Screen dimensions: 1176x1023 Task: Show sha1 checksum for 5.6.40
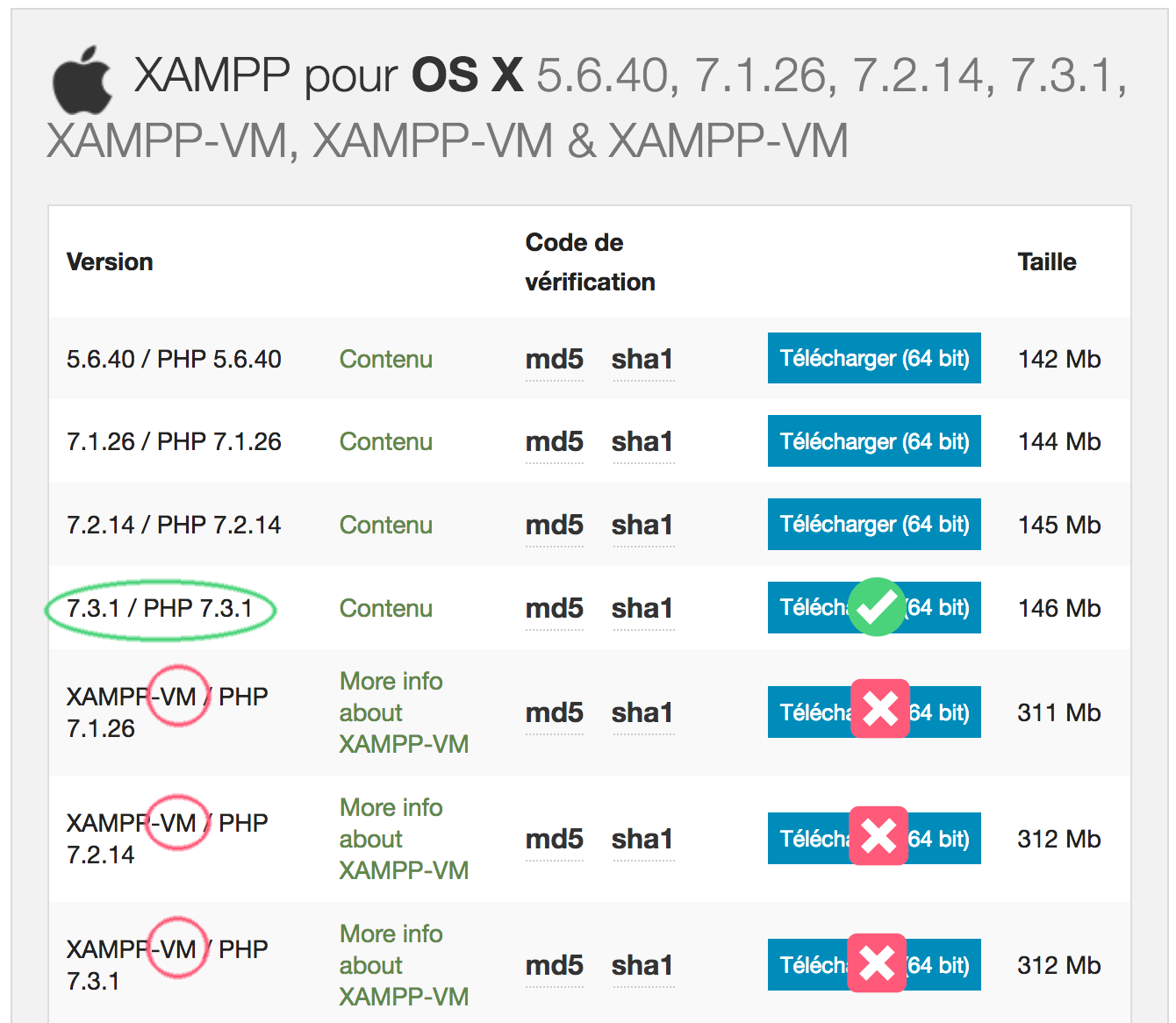coord(642,360)
